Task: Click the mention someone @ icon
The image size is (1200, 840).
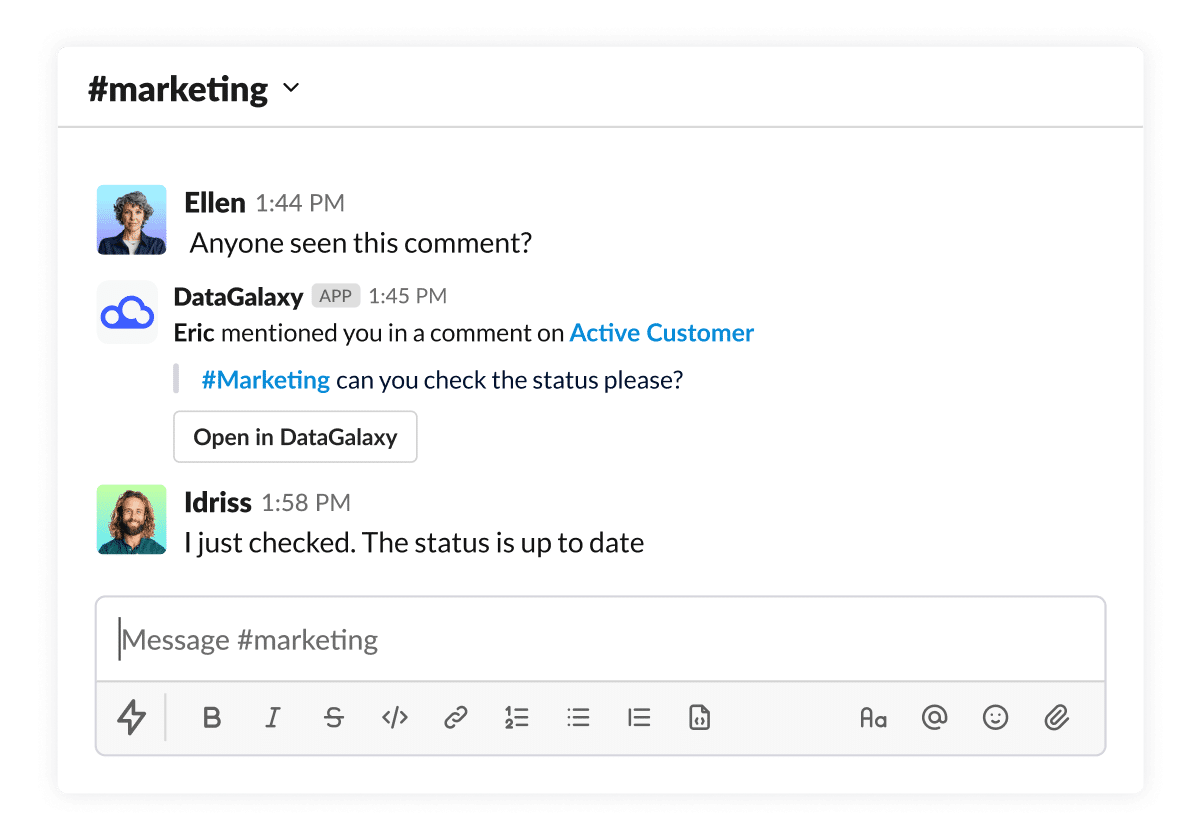Action: [x=934, y=718]
